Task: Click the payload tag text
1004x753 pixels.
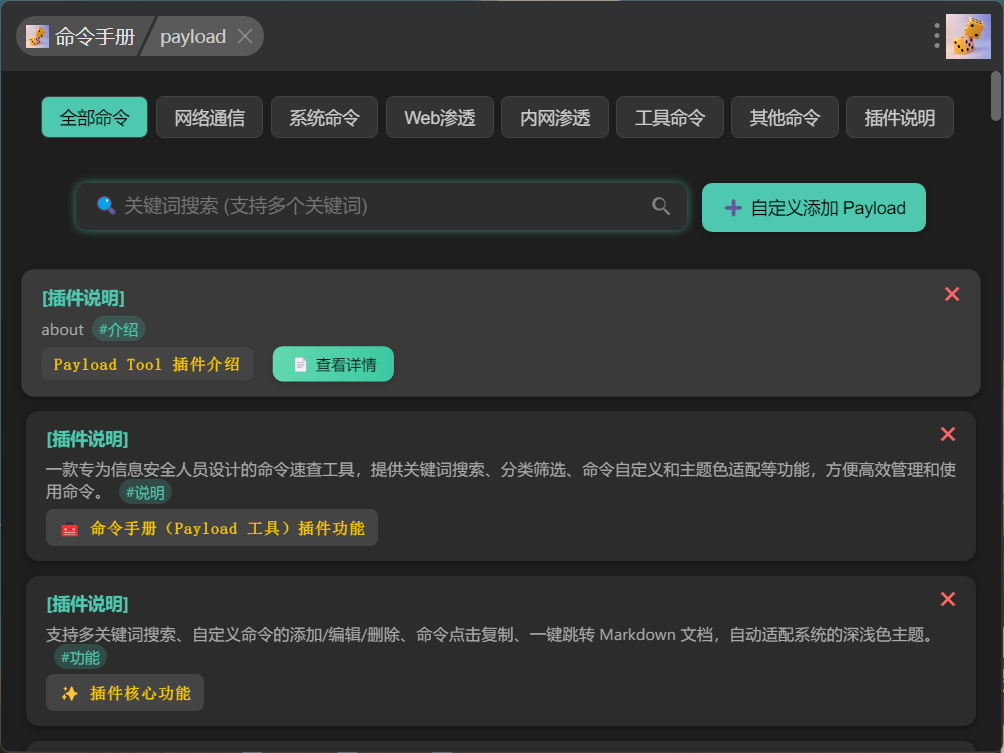Action: pyautogui.click(x=193, y=36)
